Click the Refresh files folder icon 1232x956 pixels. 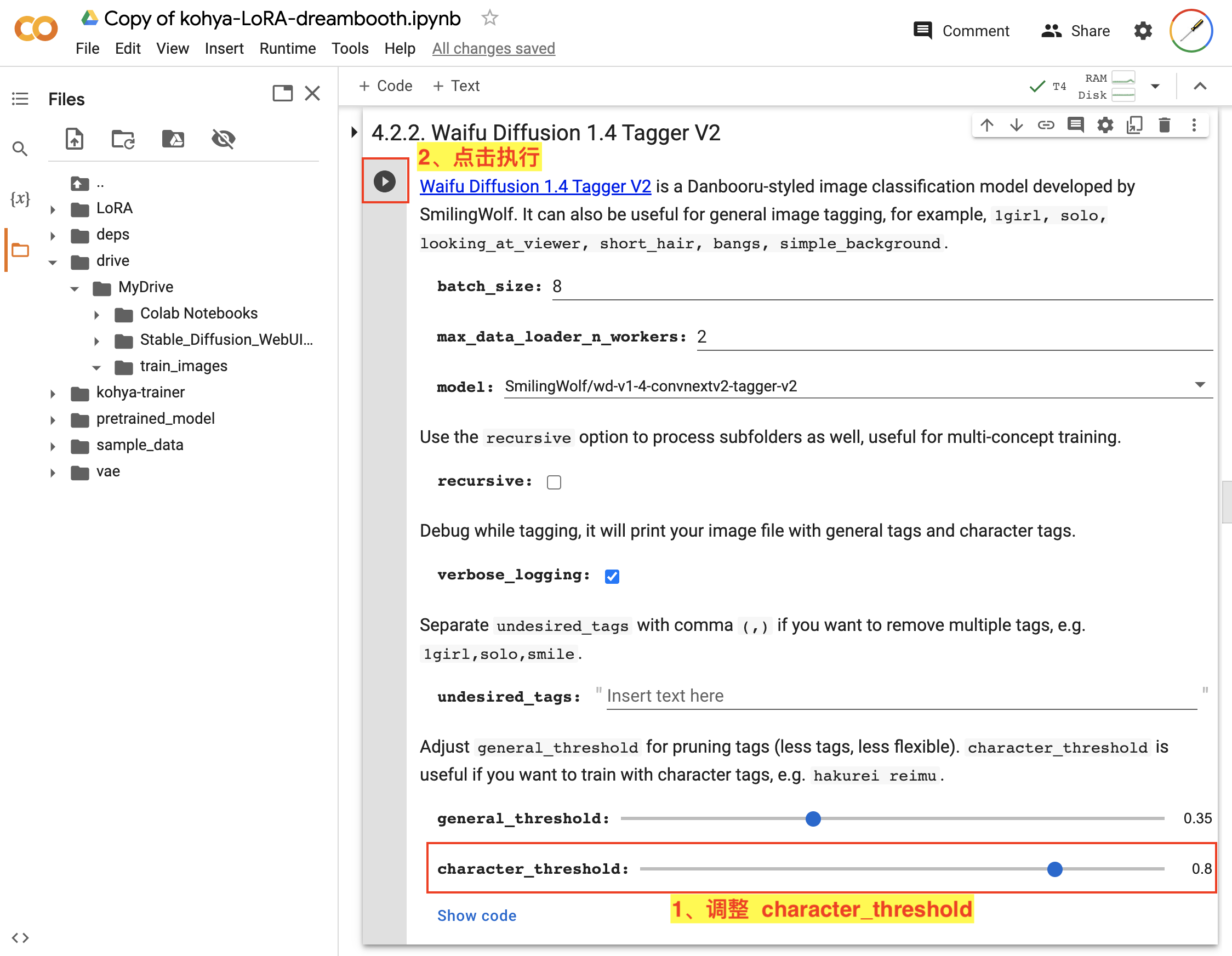click(123, 138)
